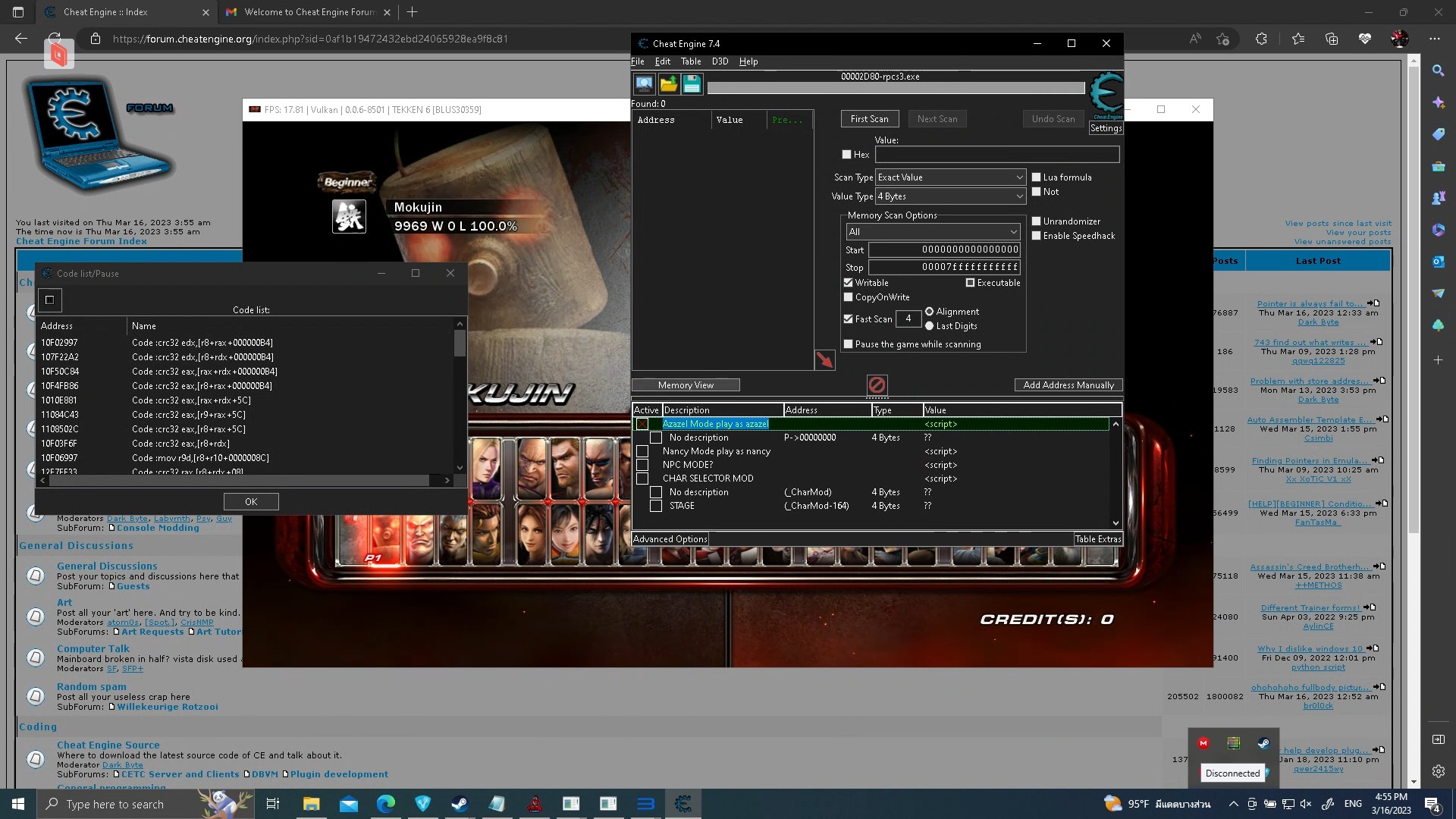Click OK in Code list window

pos(251,502)
